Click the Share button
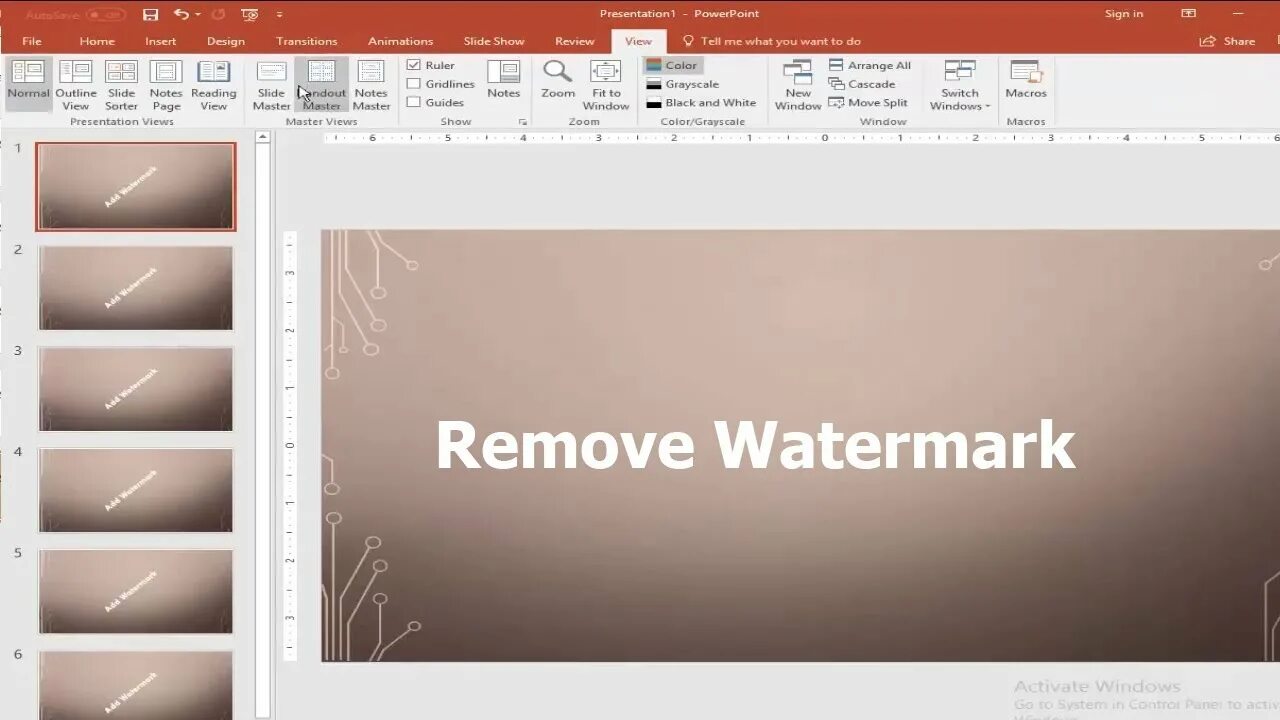Screen dimensions: 1280x720 tap(1228, 41)
